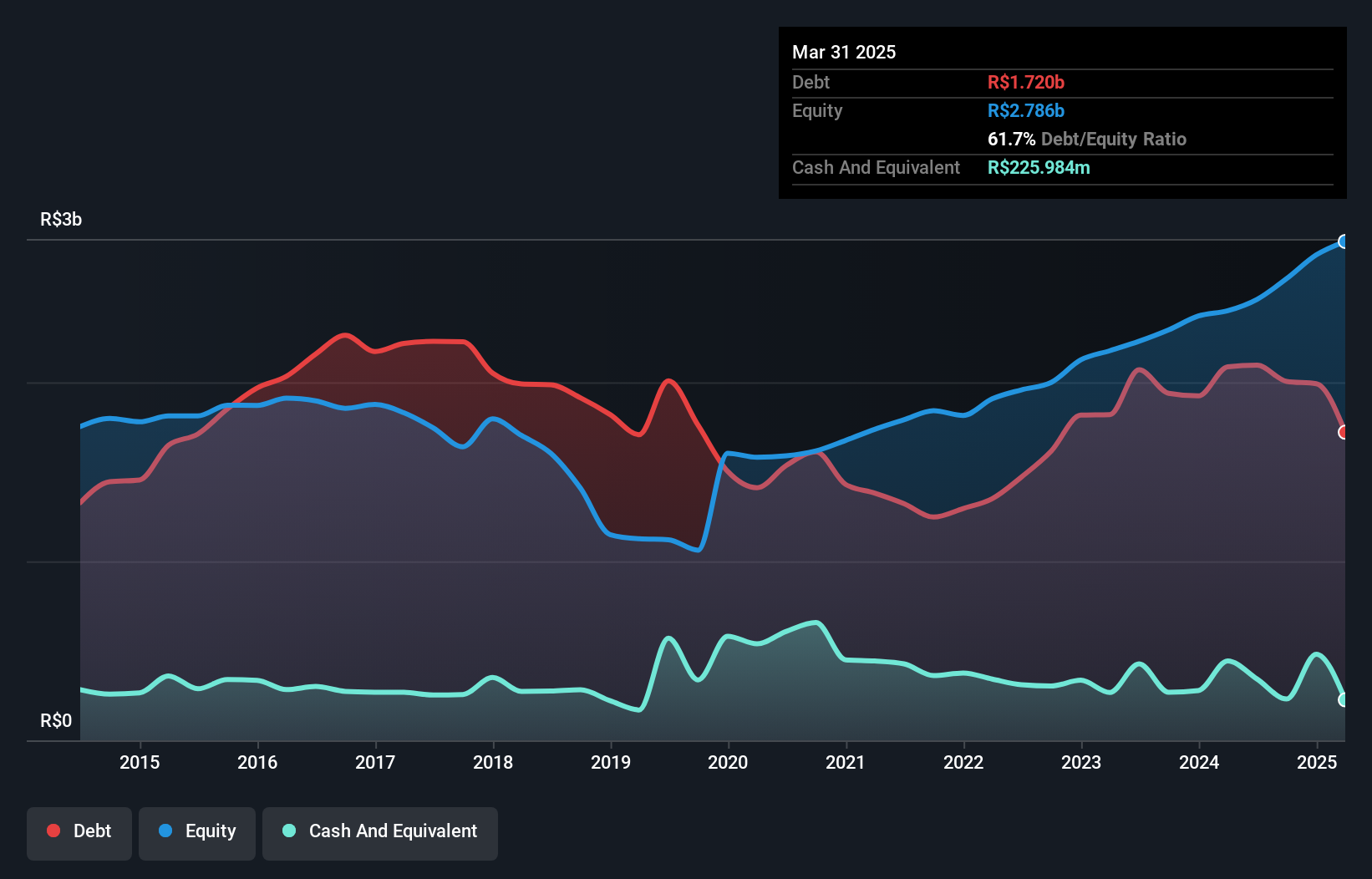Toggle the Debt series legend button

(79, 832)
